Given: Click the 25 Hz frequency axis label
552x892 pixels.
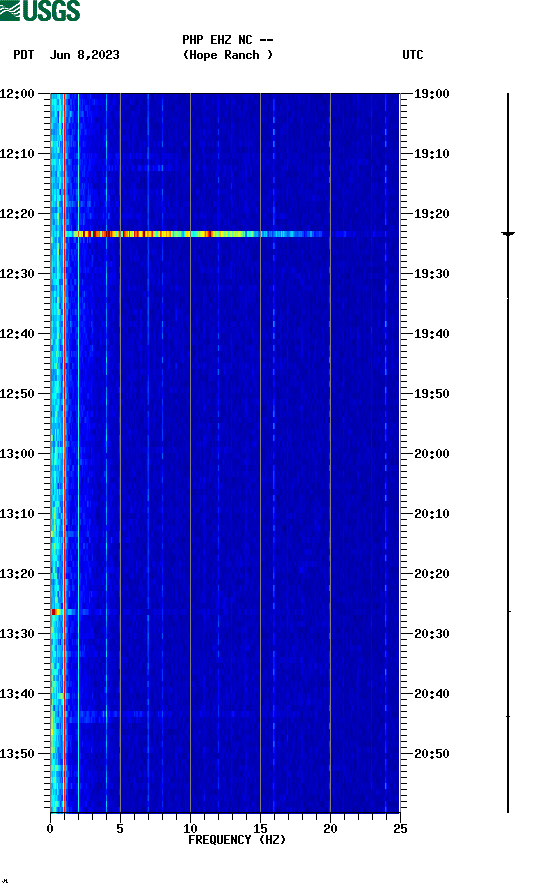Looking at the screenshot, I should 400,829.
